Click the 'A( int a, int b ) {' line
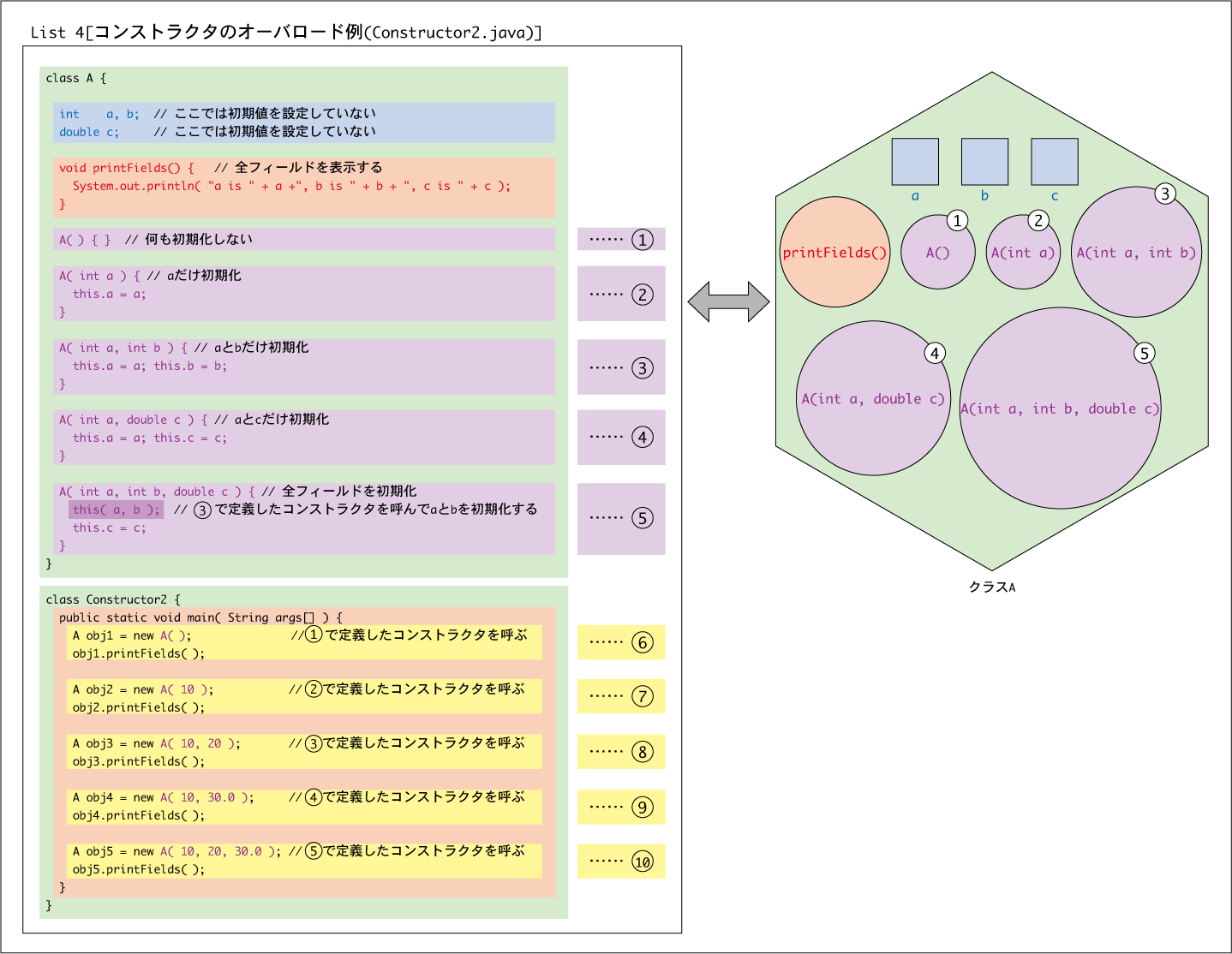The width and height of the screenshot is (1232, 954). coord(123,348)
